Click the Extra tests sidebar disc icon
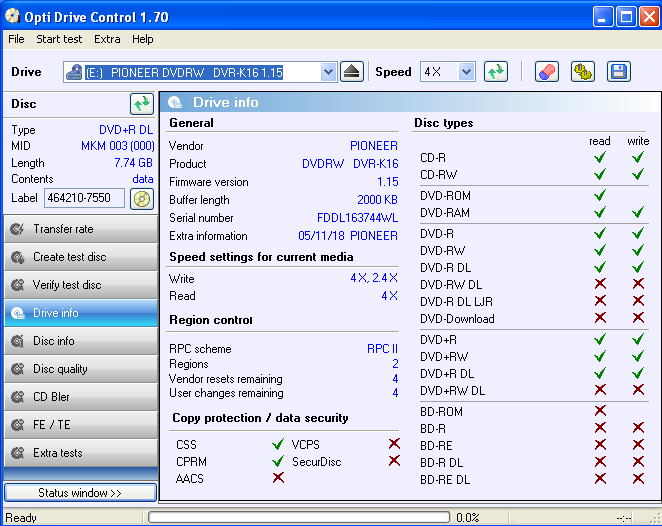Viewport: 662px width, 526px height. tap(17, 453)
